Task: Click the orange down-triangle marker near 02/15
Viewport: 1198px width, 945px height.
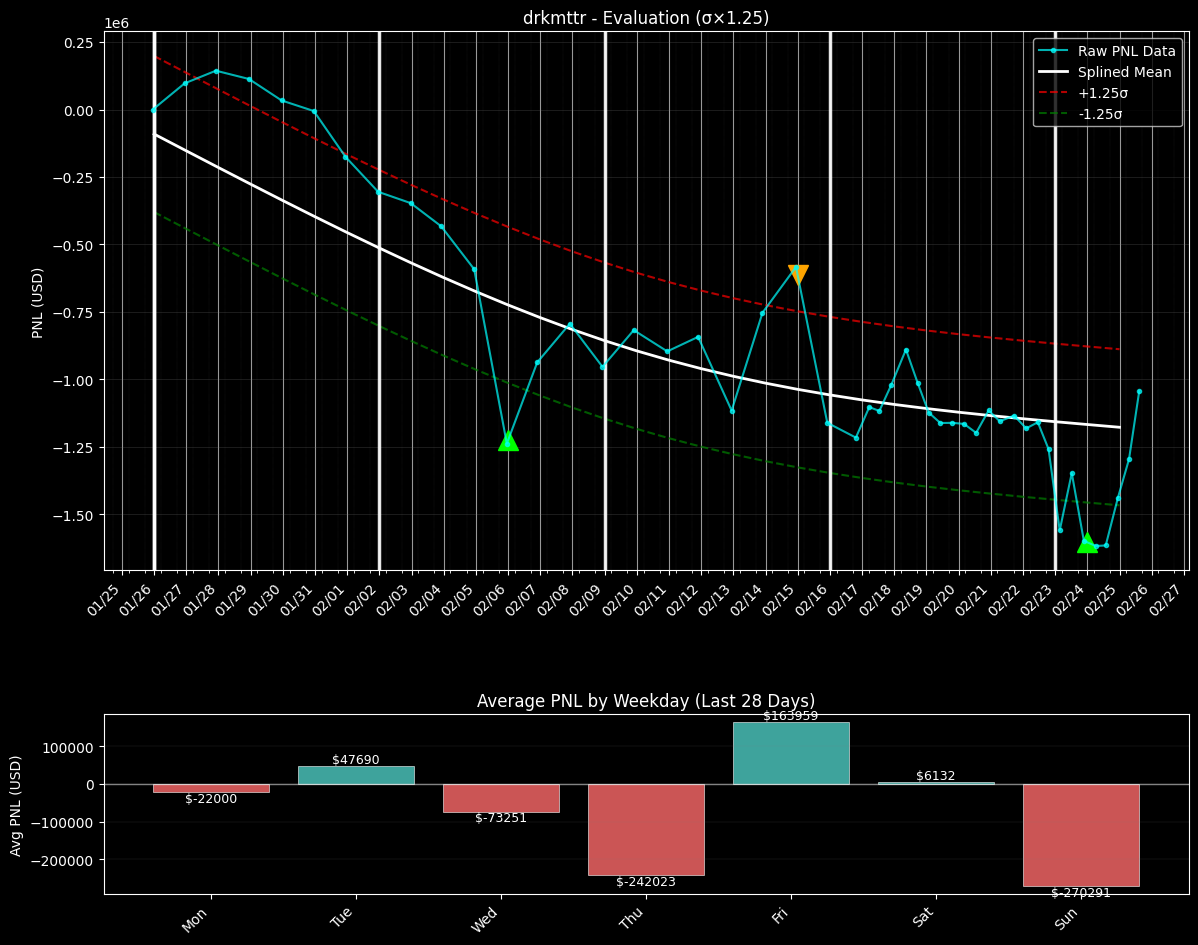Action: pyautogui.click(x=798, y=271)
